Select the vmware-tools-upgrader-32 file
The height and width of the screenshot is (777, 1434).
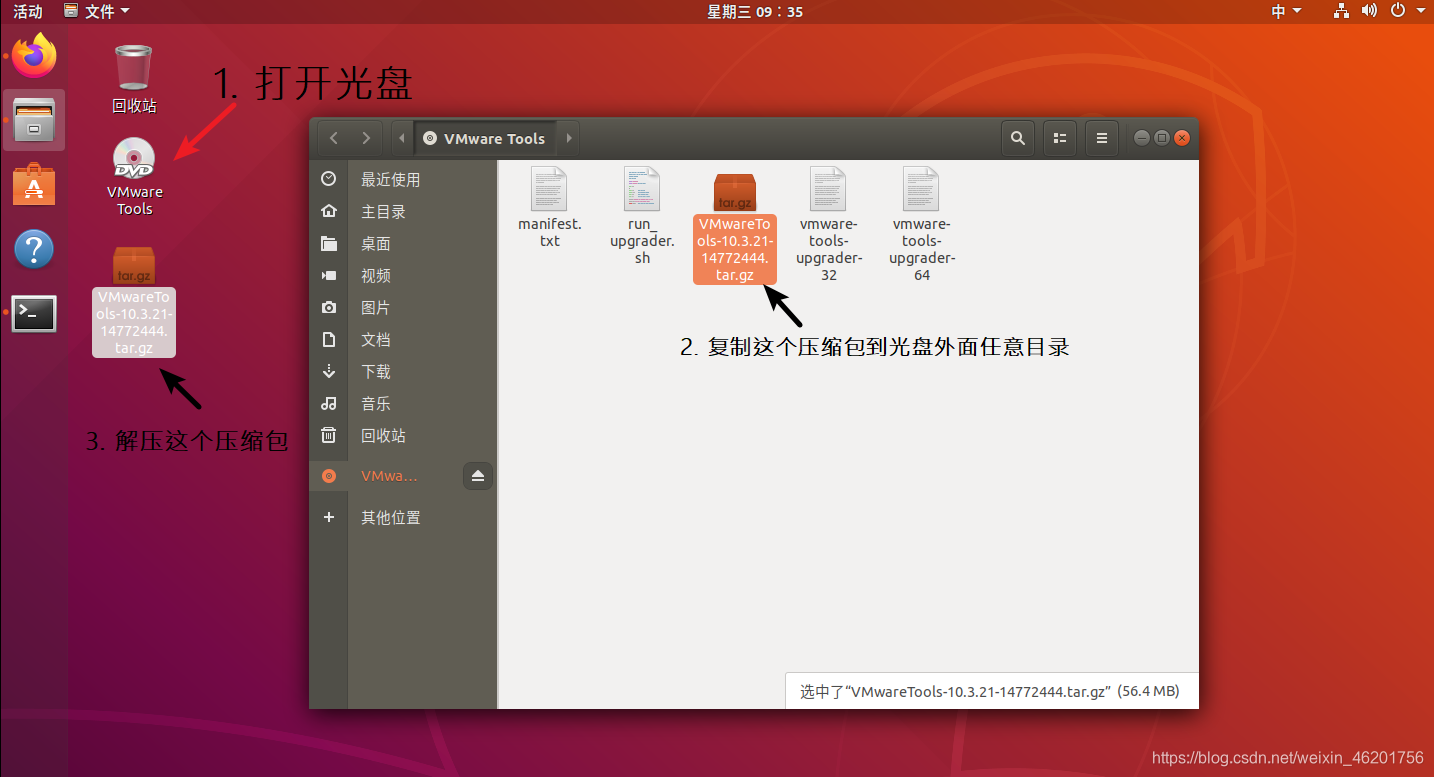click(x=829, y=224)
